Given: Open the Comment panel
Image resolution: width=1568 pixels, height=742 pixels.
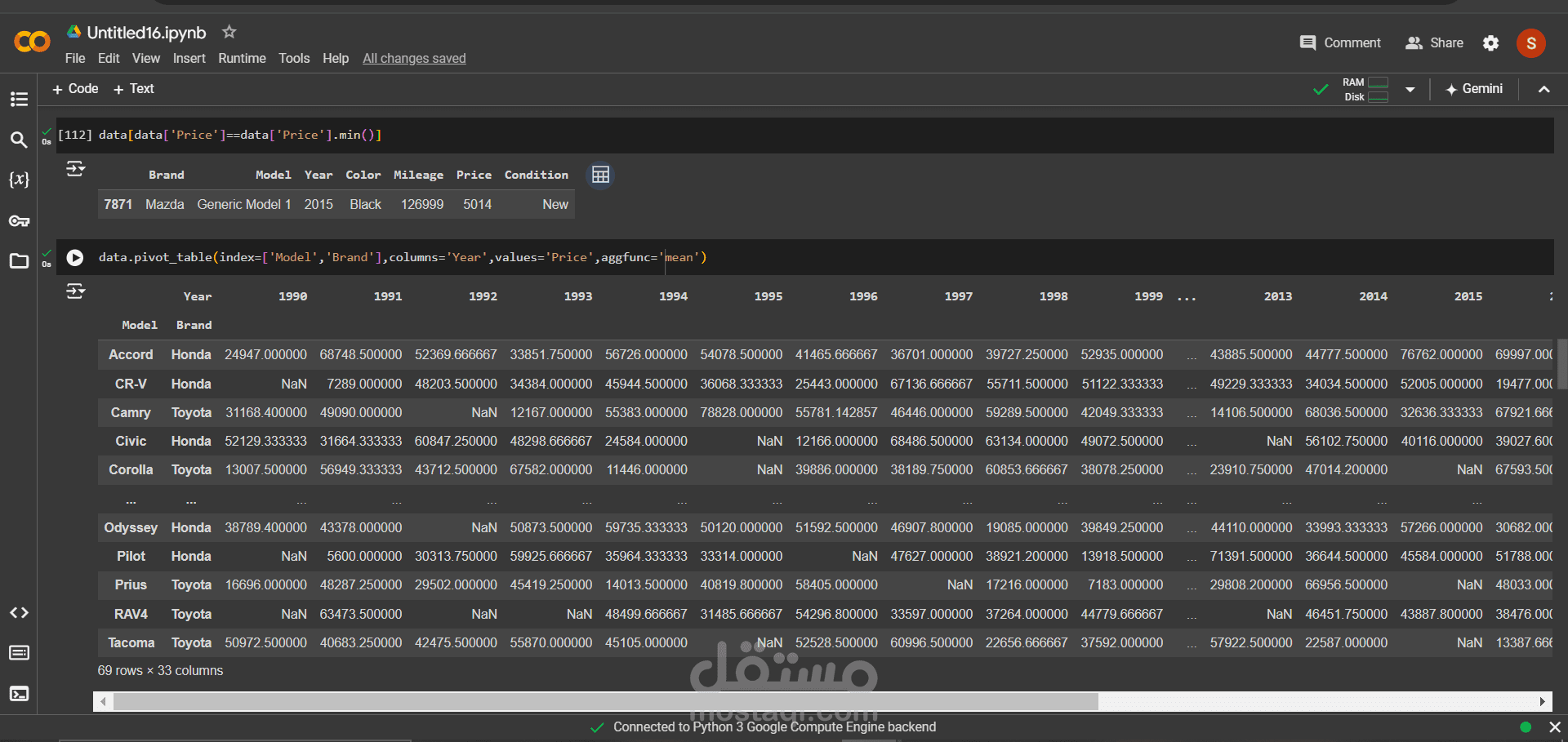Looking at the screenshot, I should pos(1340,43).
